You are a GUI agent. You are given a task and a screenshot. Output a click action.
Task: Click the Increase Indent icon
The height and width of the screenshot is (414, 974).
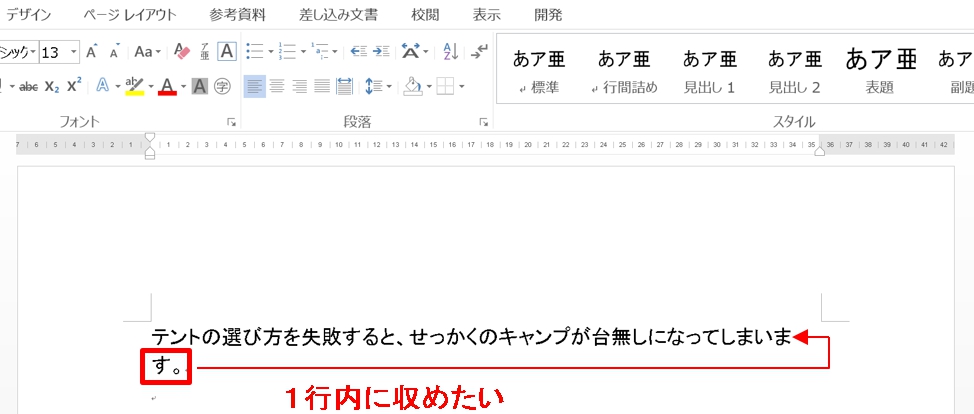(381, 52)
